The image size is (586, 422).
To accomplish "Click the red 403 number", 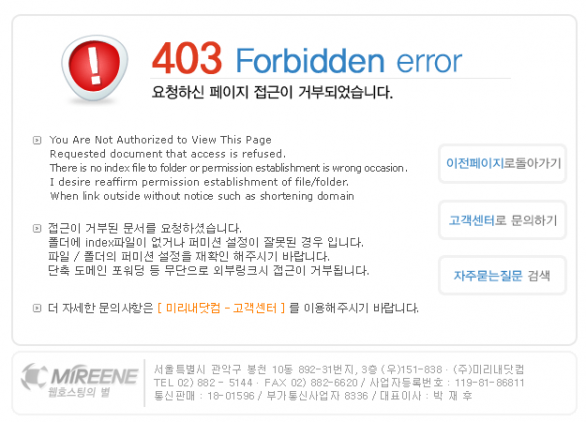I will tap(187, 59).
